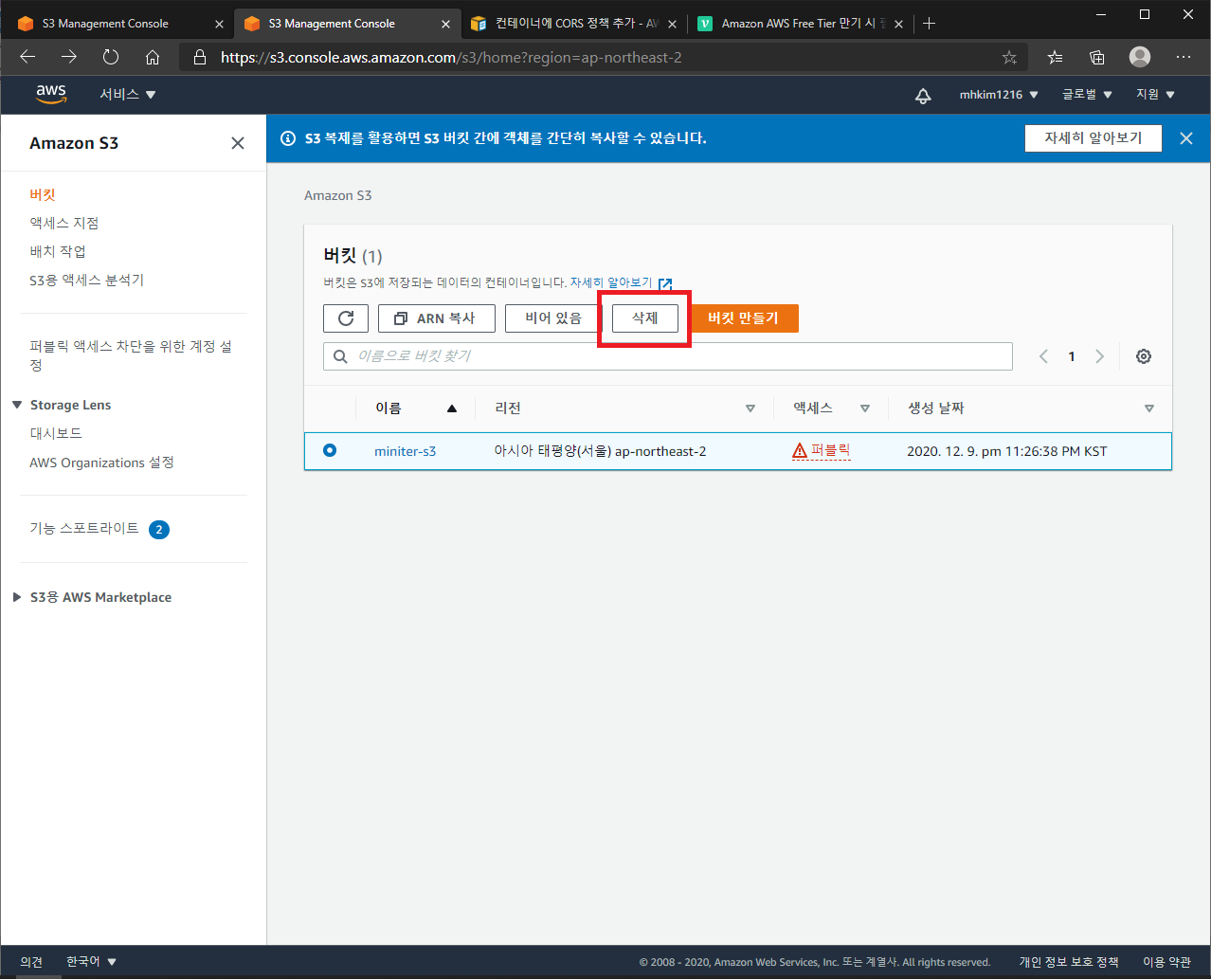1211x980 pixels.
Task: Open 기능 스포트라이트 sidebar item
Action: (84, 528)
